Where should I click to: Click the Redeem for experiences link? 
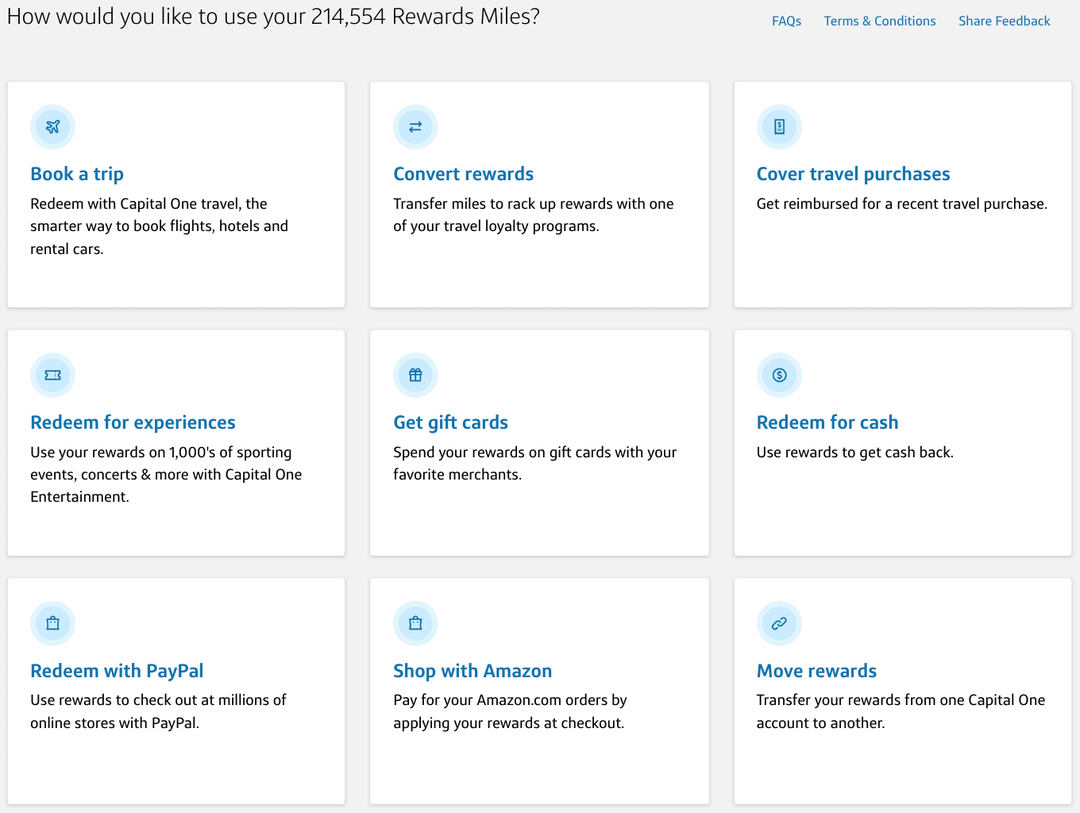click(132, 422)
